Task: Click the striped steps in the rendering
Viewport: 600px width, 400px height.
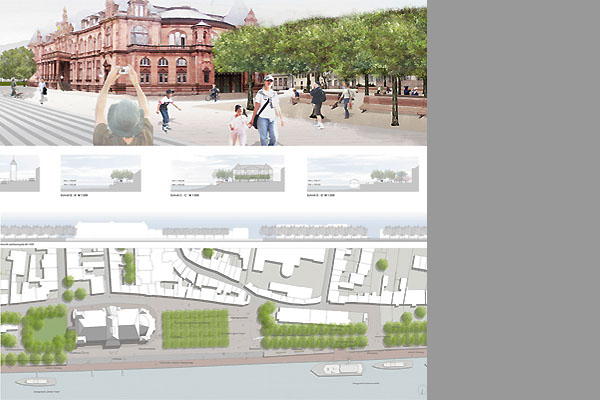Action: (40, 120)
